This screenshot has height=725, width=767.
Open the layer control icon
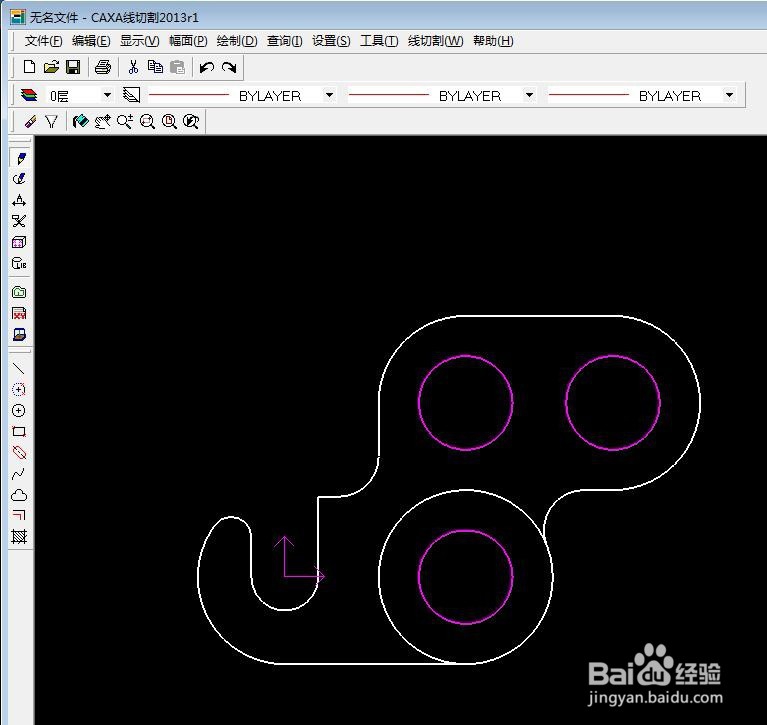click(29, 95)
